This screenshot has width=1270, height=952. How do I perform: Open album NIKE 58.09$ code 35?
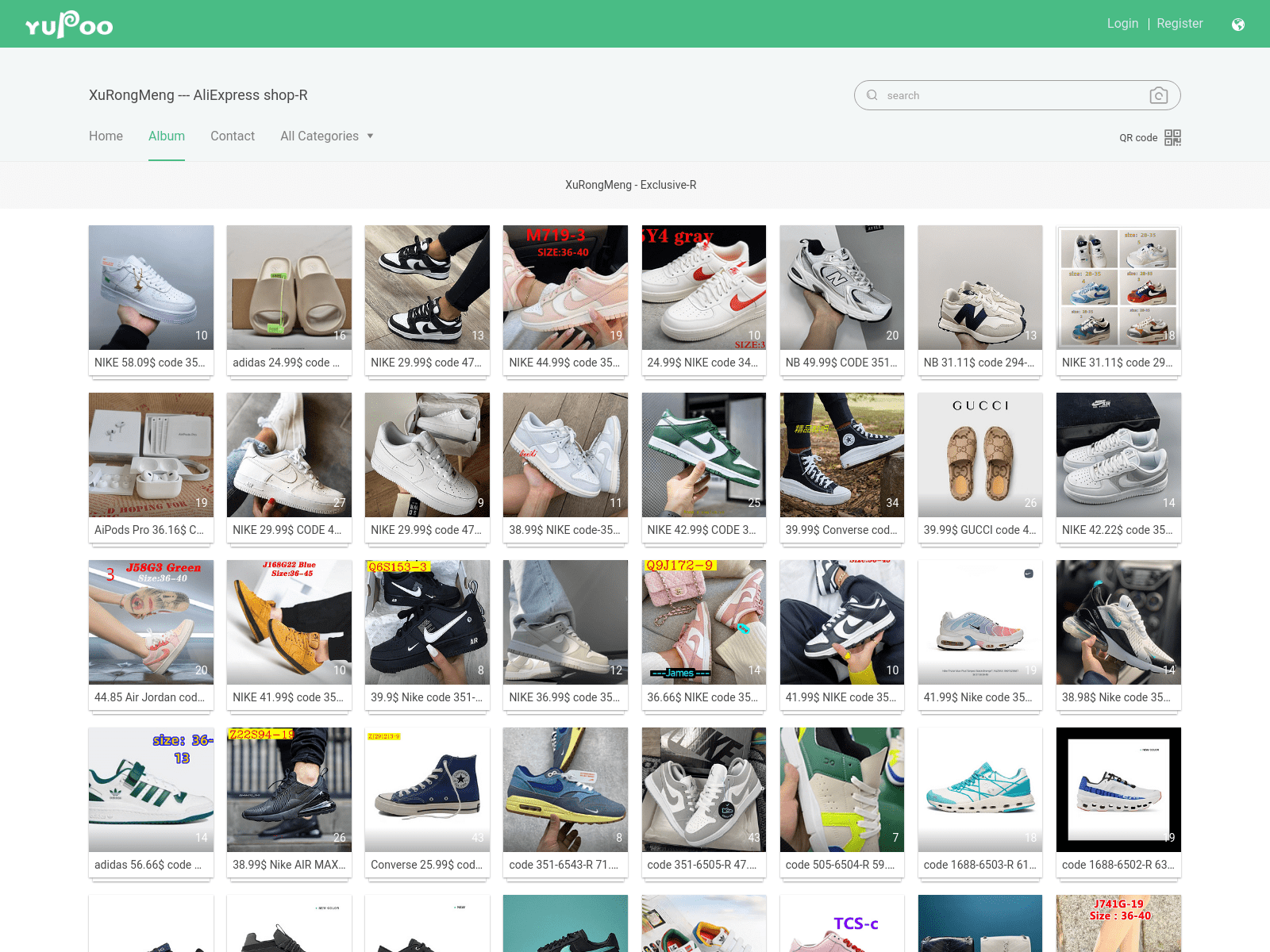(x=151, y=301)
